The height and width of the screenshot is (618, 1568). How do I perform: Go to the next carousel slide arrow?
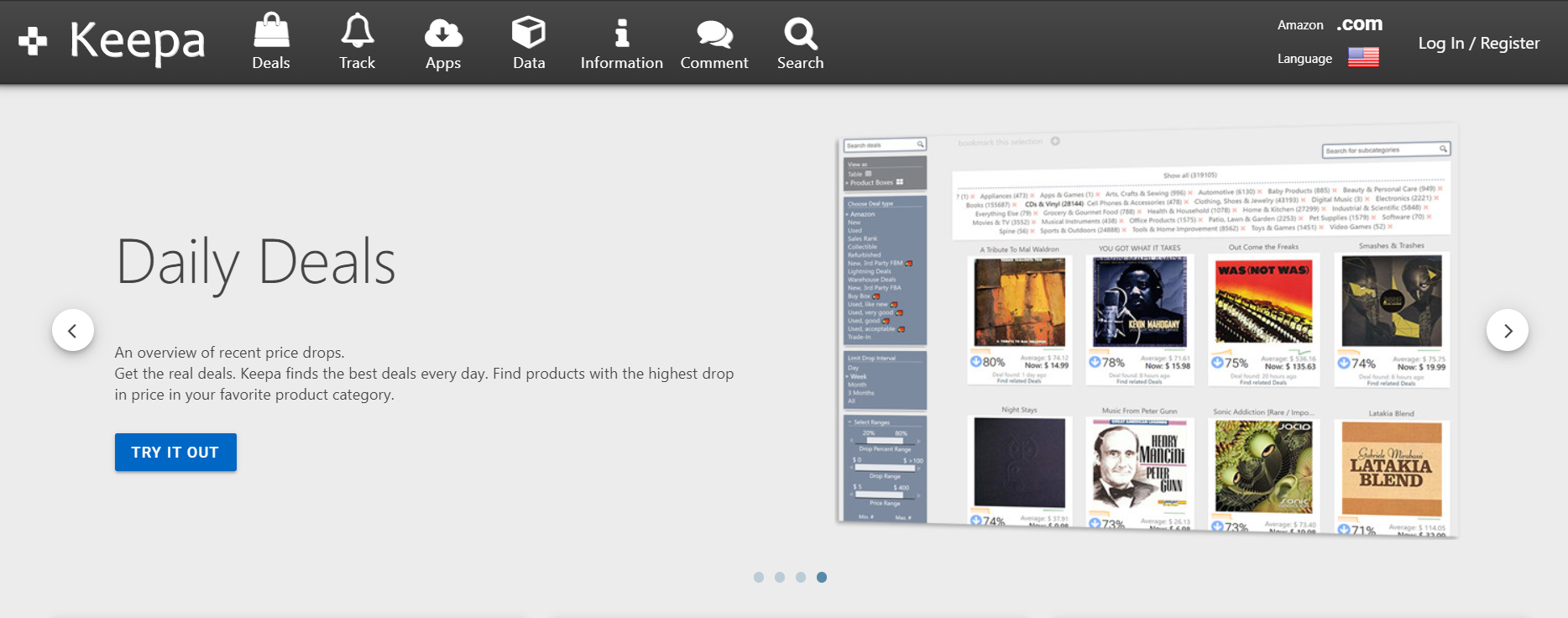click(1508, 330)
